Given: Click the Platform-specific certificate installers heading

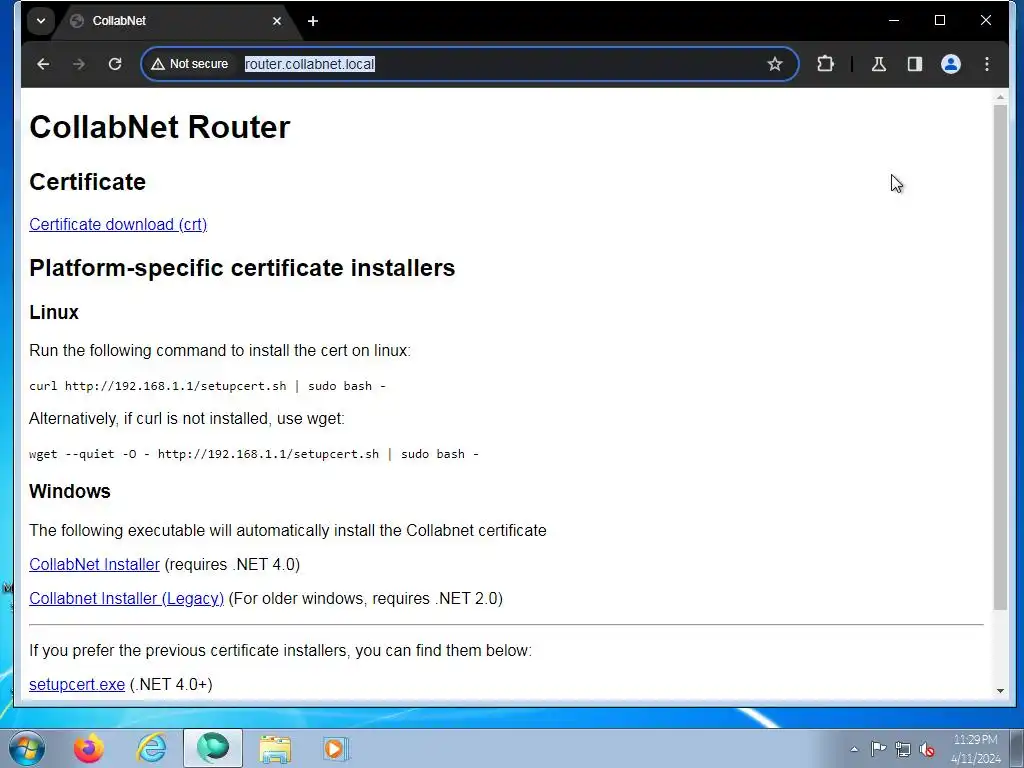Looking at the screenshot, I should 242,268.
